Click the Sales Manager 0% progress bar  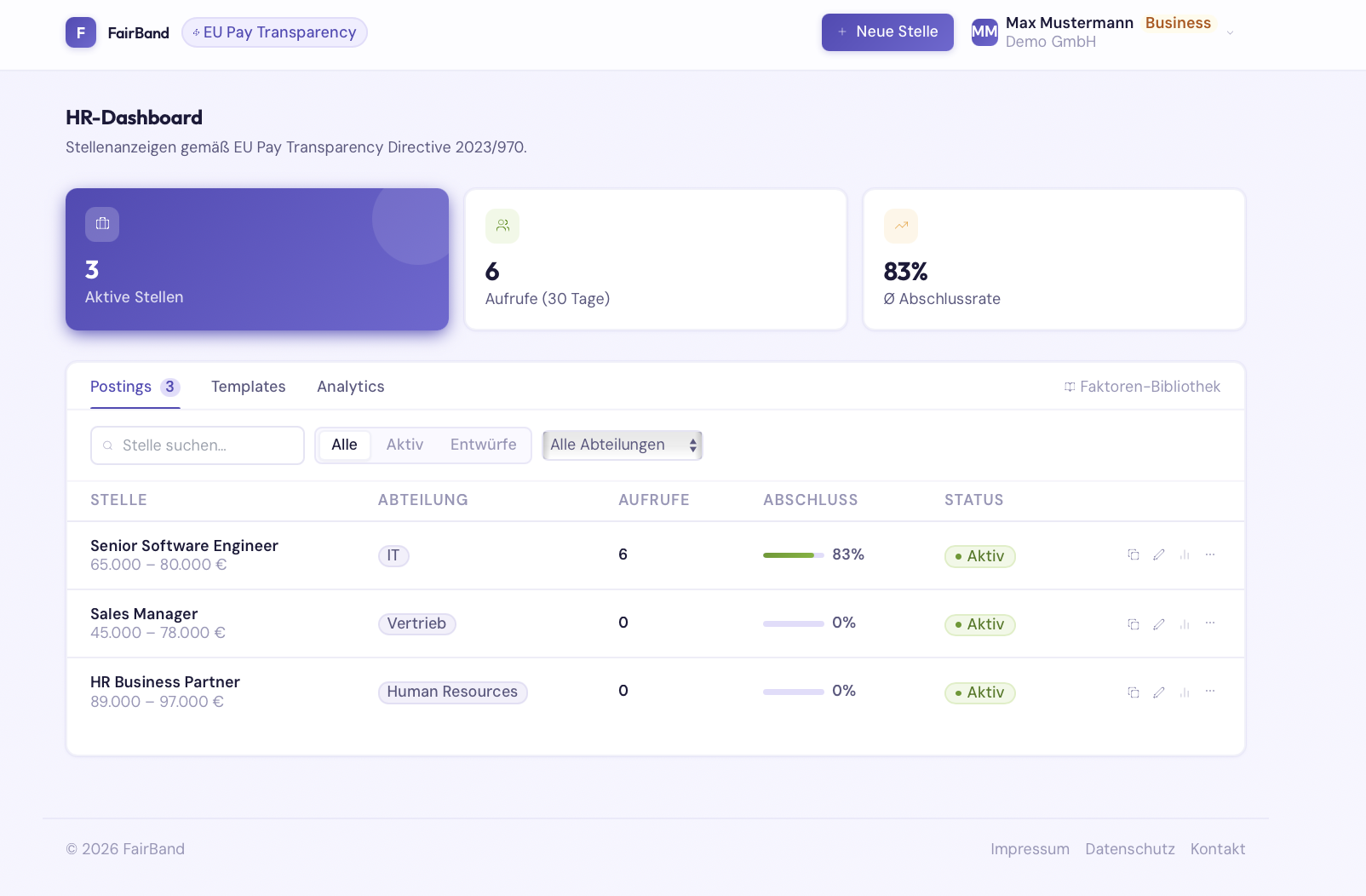coord(794,623)
